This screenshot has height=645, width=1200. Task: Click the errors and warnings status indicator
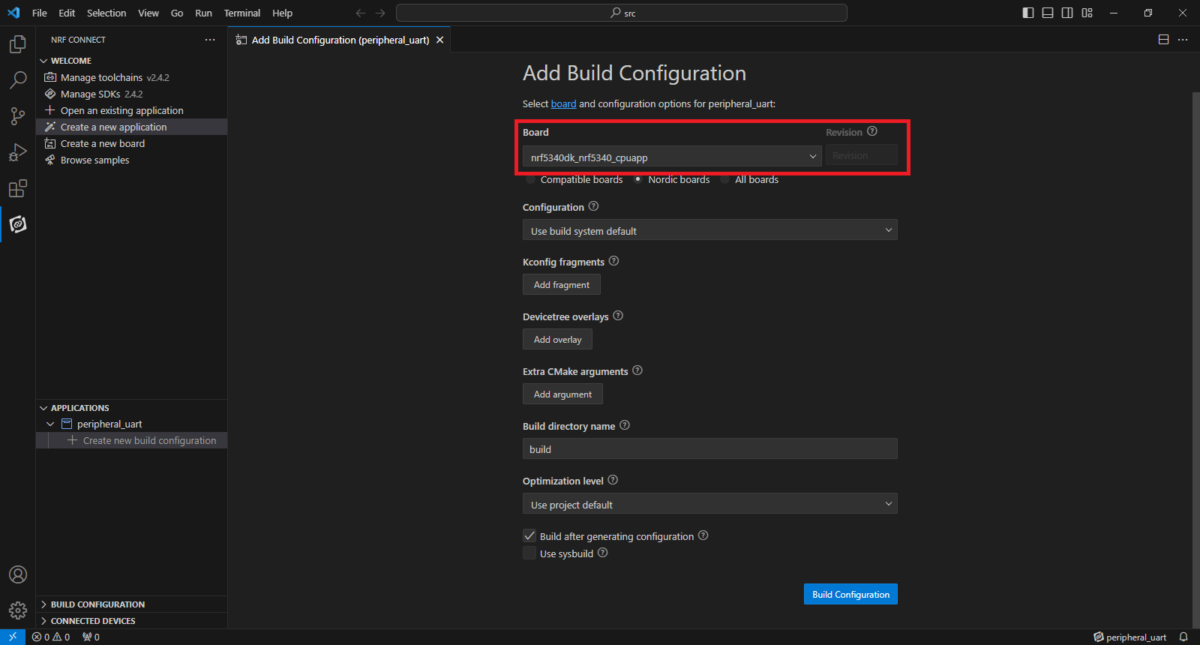tap(51, 637)
